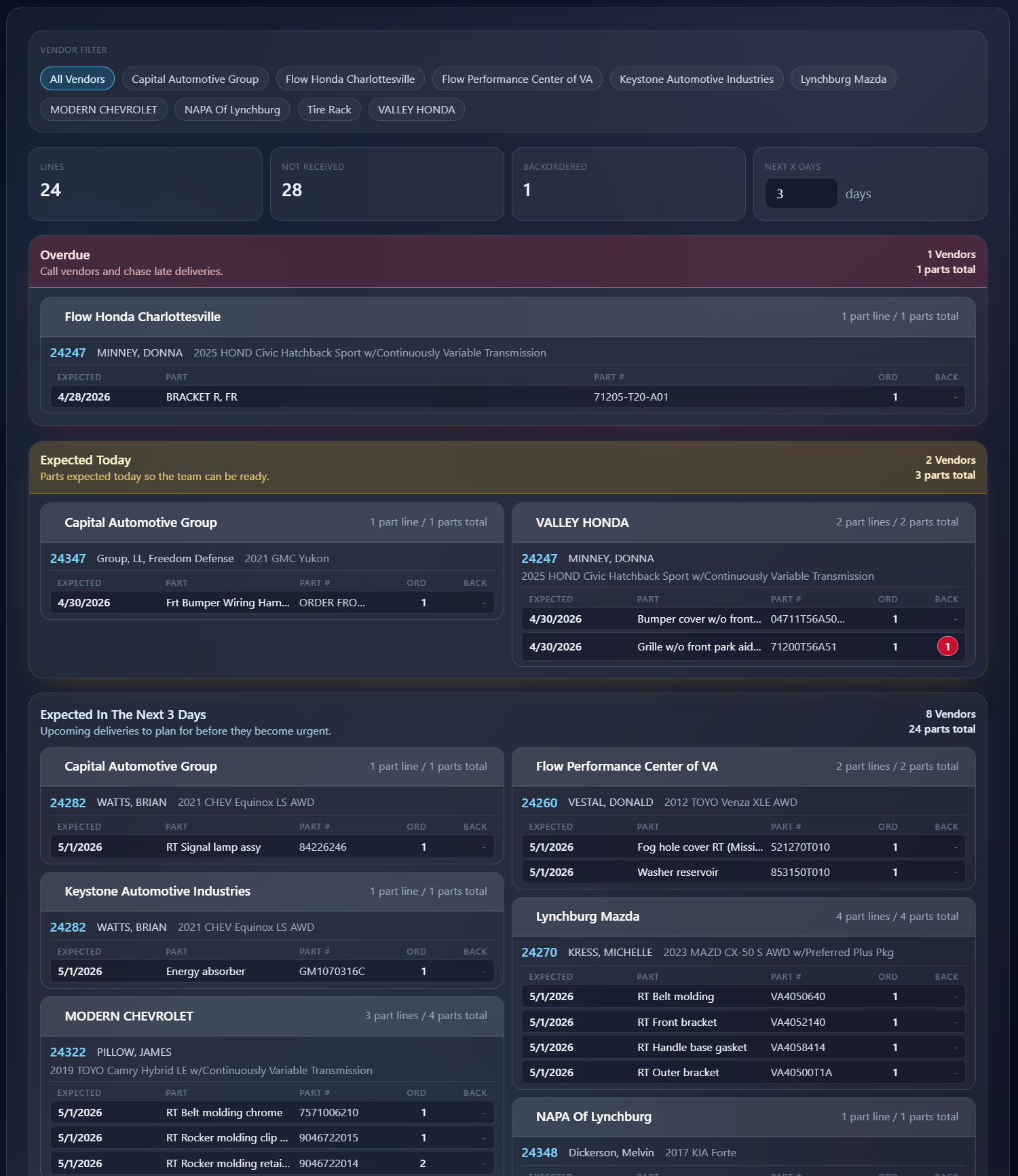Select the Fog hole cover RT row
The image size is (1018, 1176).
(743, 847)
